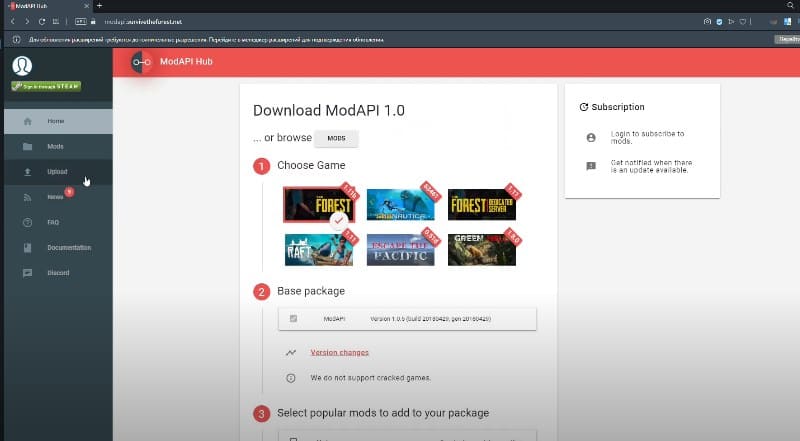Click the VPN badge in address bar
Screen dimensions: 800x441
(81, 21)
